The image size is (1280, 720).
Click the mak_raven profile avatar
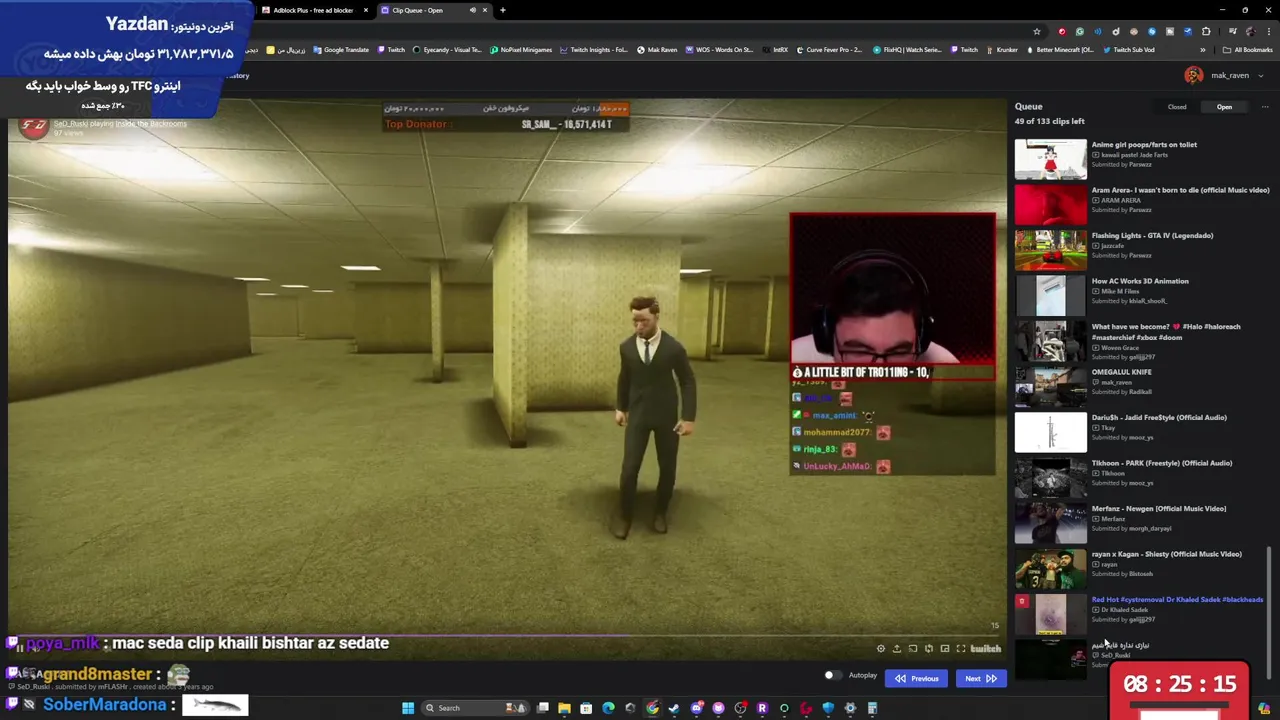click(x=1194, y=76)
